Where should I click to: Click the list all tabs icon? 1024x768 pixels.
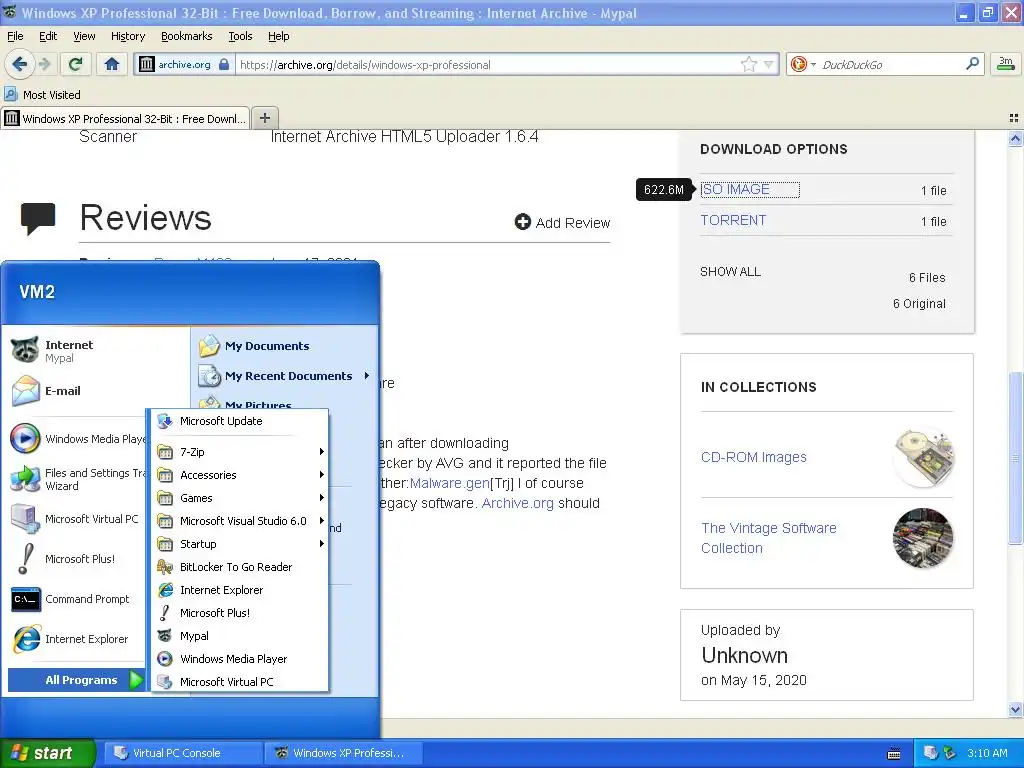click(x=1014, y=118)
